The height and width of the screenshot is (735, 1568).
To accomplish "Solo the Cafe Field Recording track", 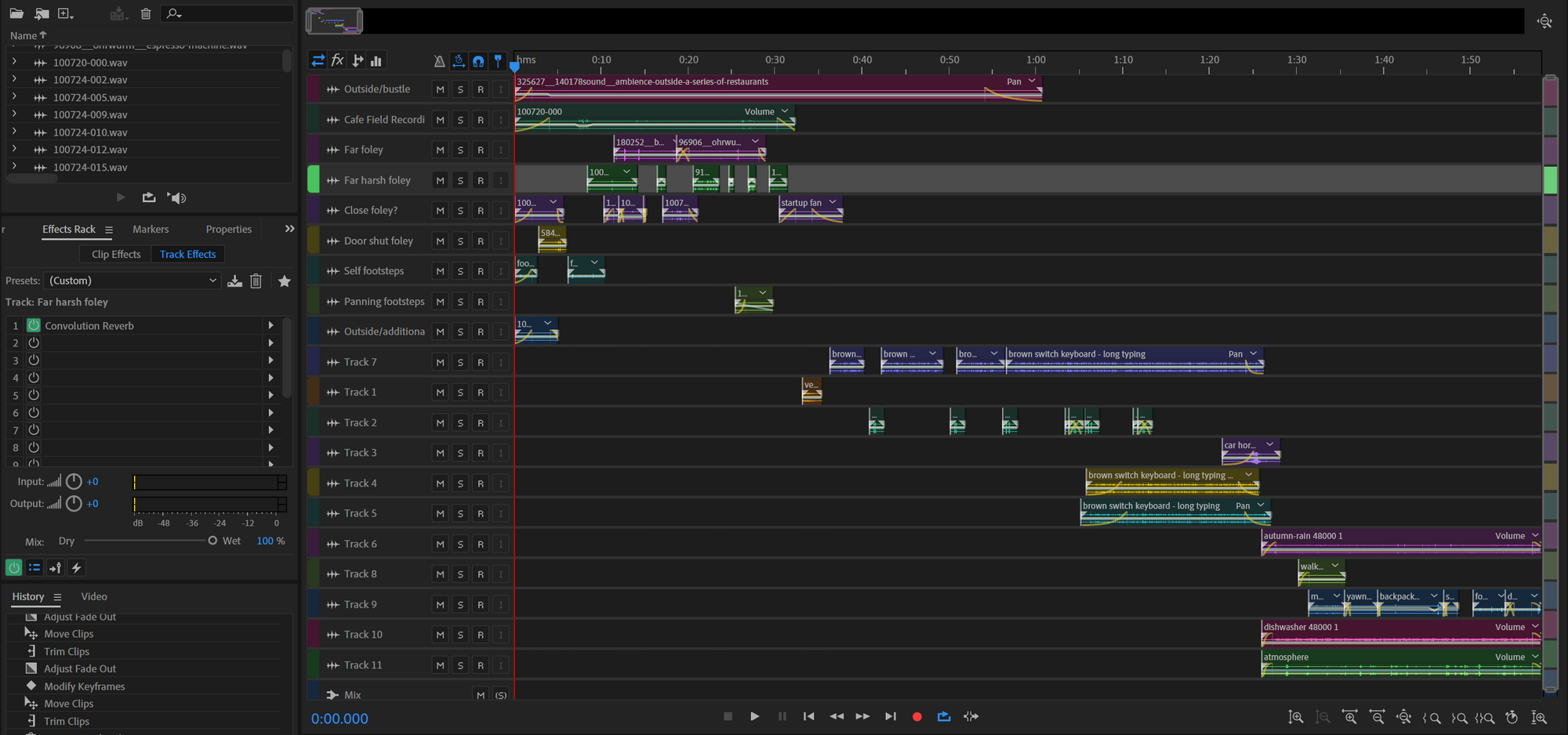I will (460, 120).
